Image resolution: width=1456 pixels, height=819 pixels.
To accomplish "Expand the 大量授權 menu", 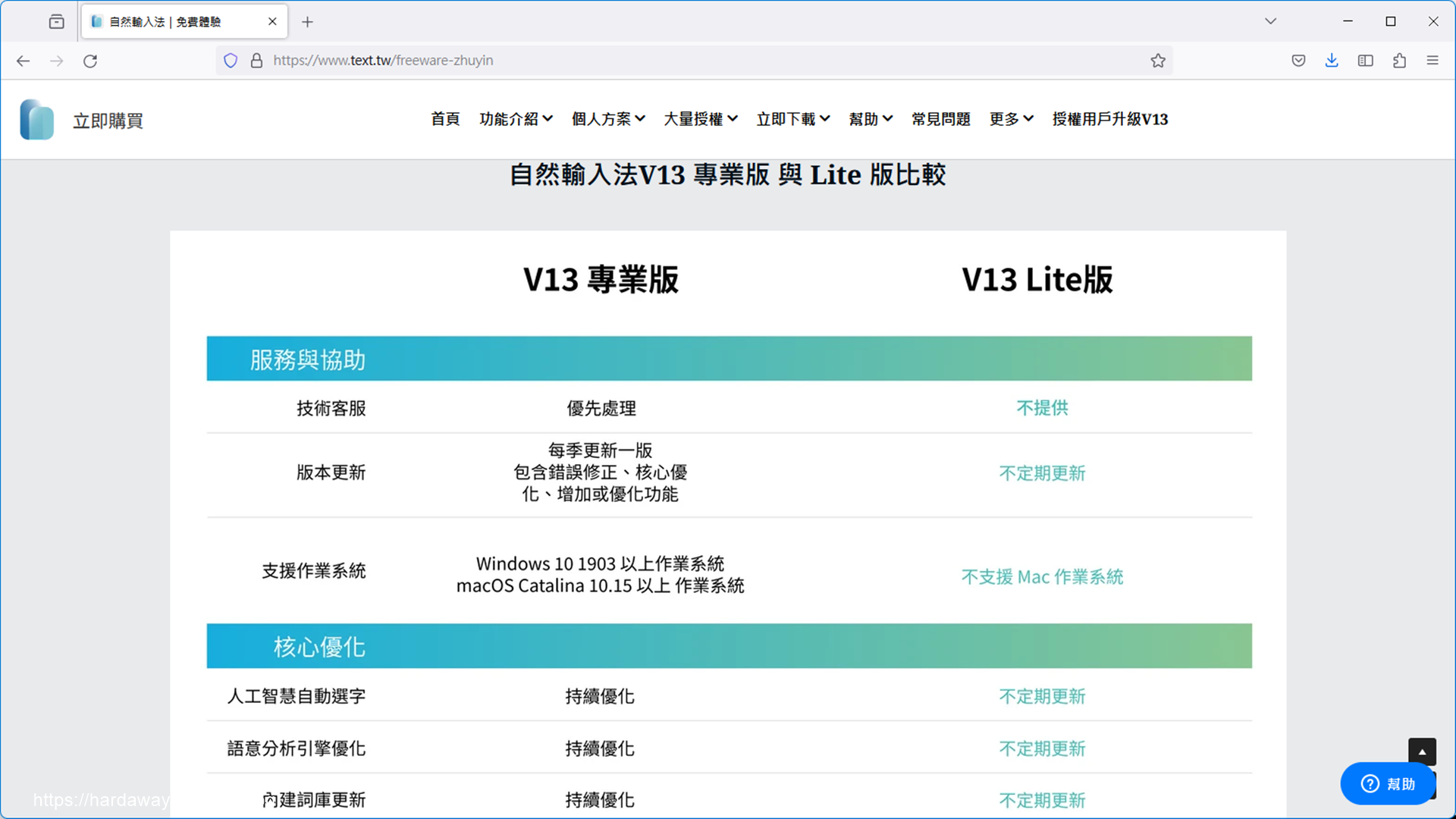I will coord(701,119).
